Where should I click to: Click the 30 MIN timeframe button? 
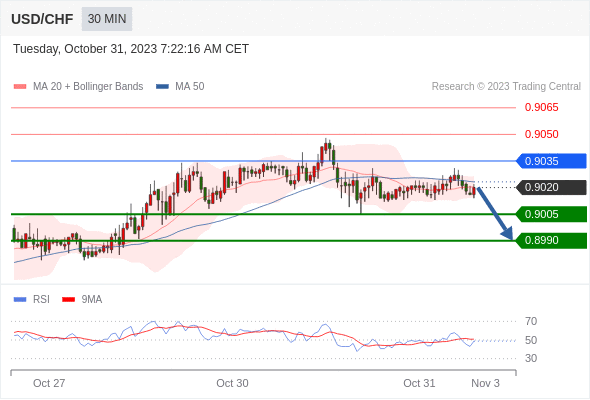(x=107, y=19)
